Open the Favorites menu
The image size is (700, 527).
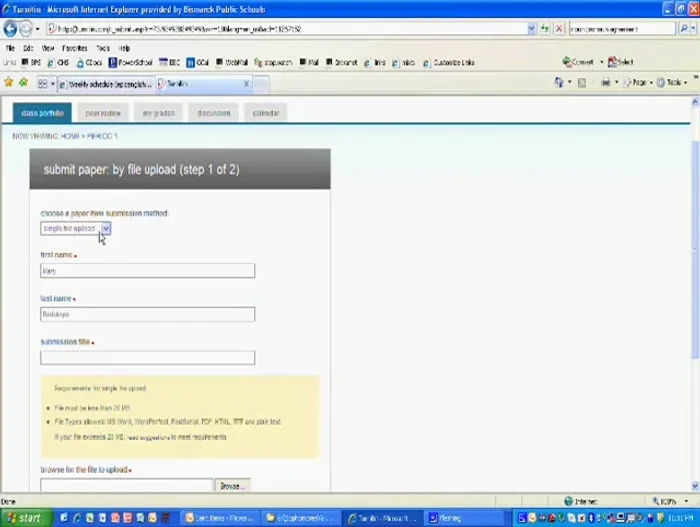click(74, 48)
